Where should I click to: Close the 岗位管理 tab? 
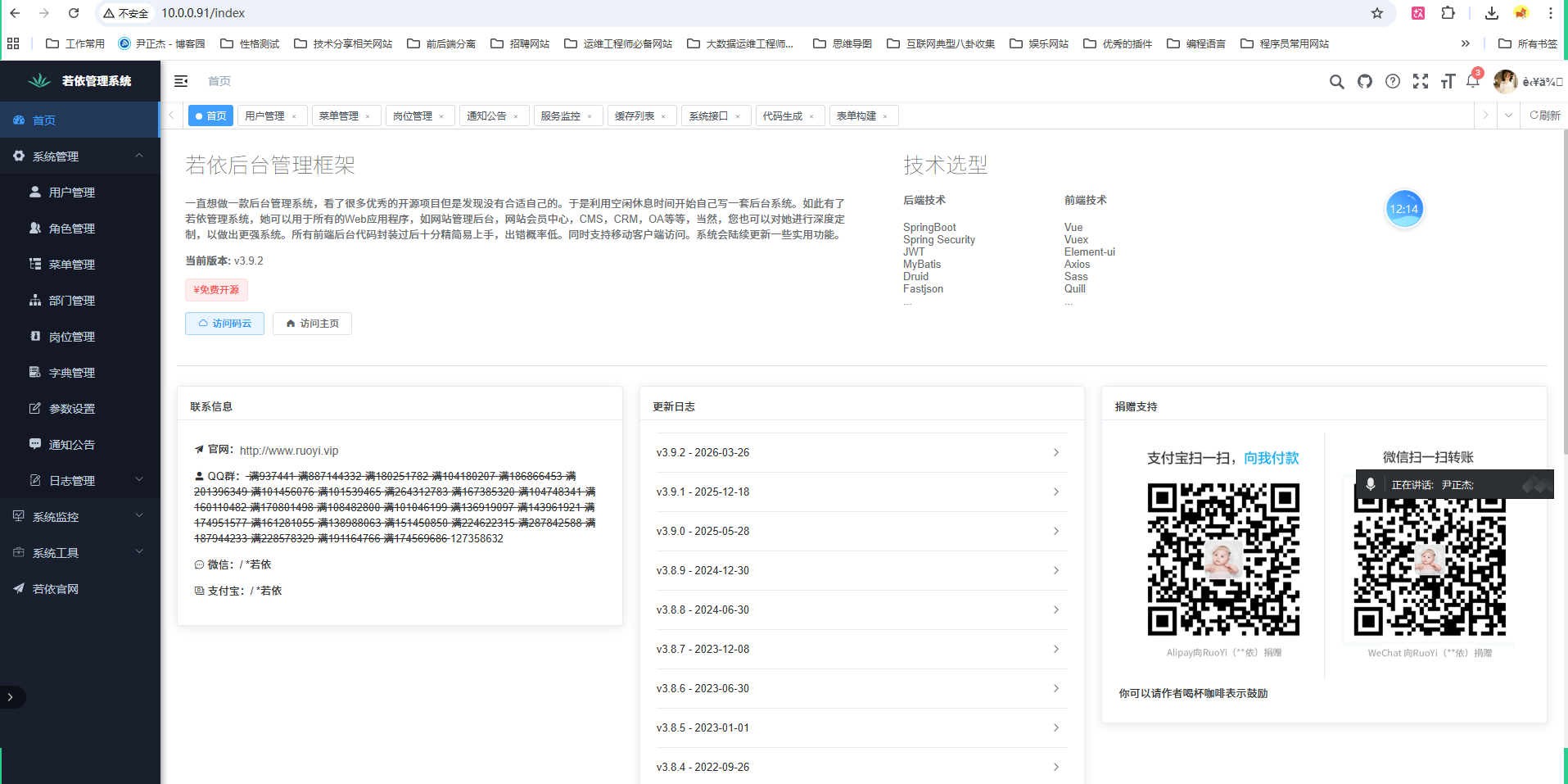tap(441, 116)
